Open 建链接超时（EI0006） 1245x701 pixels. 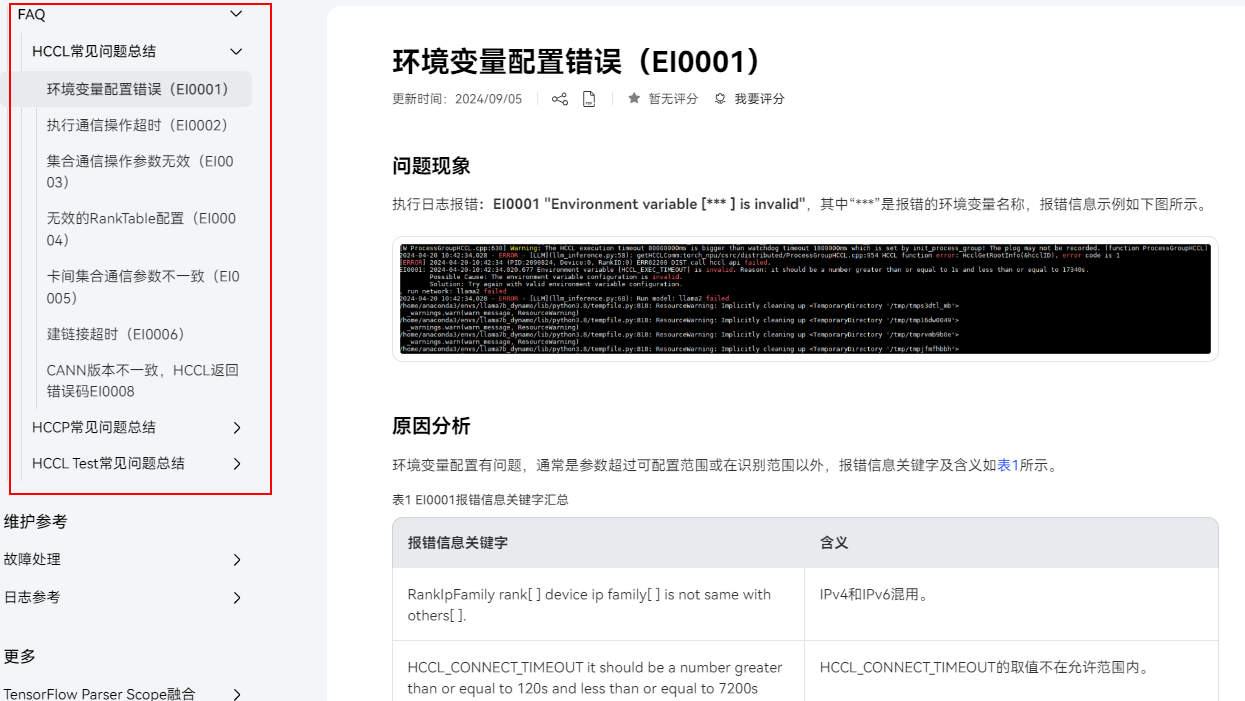click(116, 334)
